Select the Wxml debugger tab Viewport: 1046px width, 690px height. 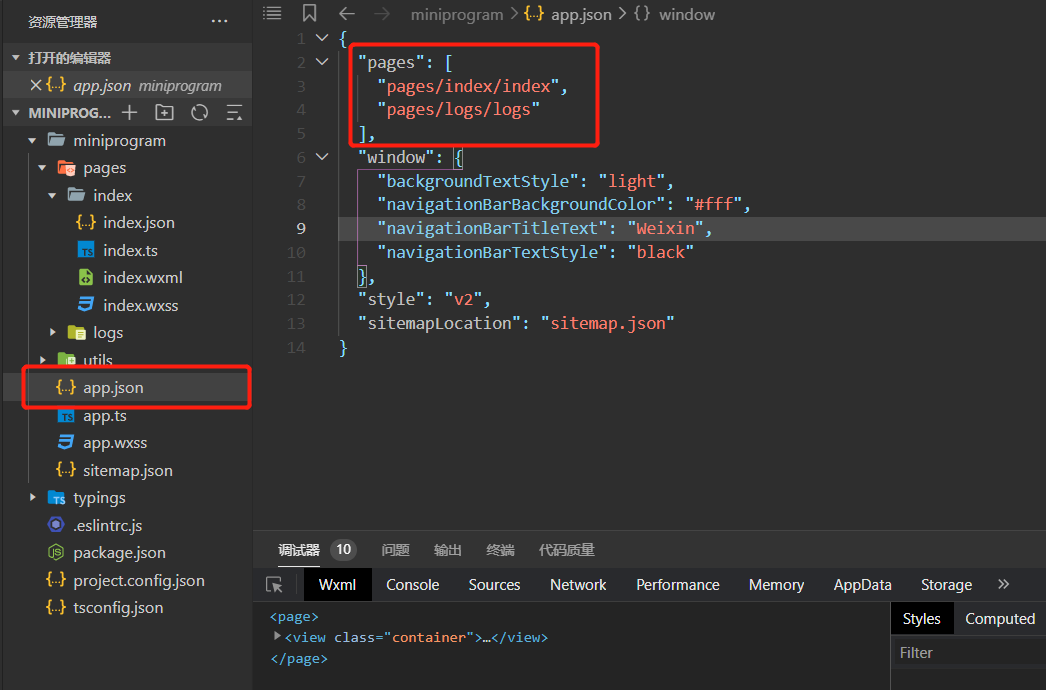pos(338,585)
